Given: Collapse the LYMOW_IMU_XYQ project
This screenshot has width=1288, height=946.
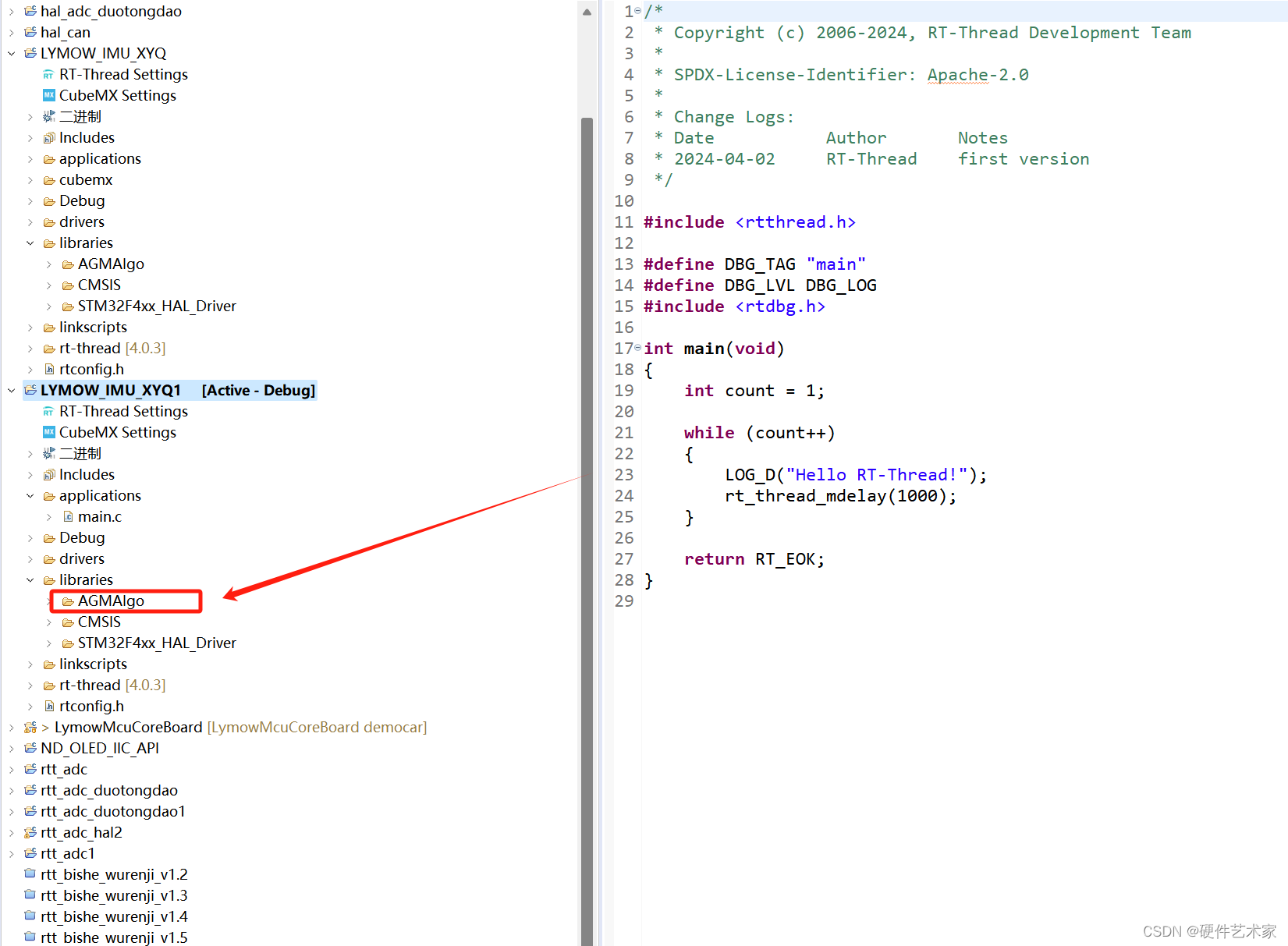Looking at the screenshot, I should tap(12, 53).
